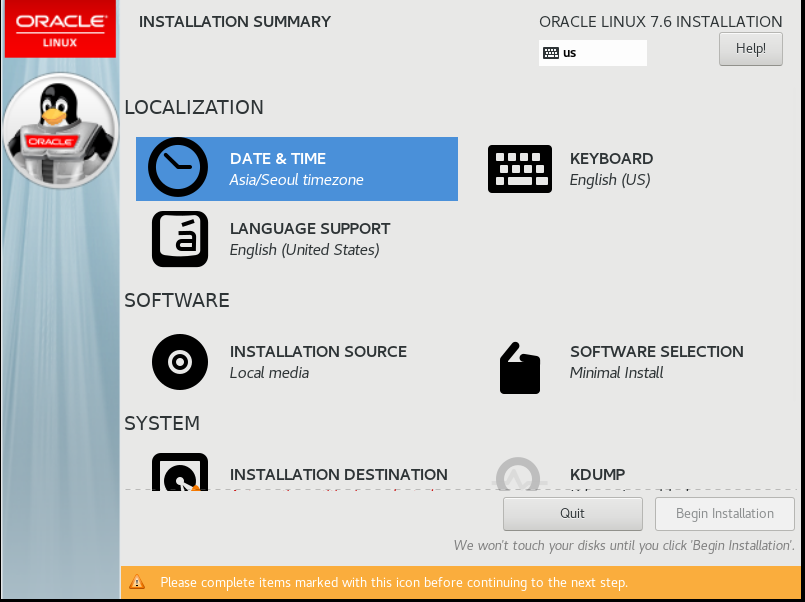This screenshot has height=602, width=805.
Task: Click the warning triangle in orange bar
Action: pos(137,582)
